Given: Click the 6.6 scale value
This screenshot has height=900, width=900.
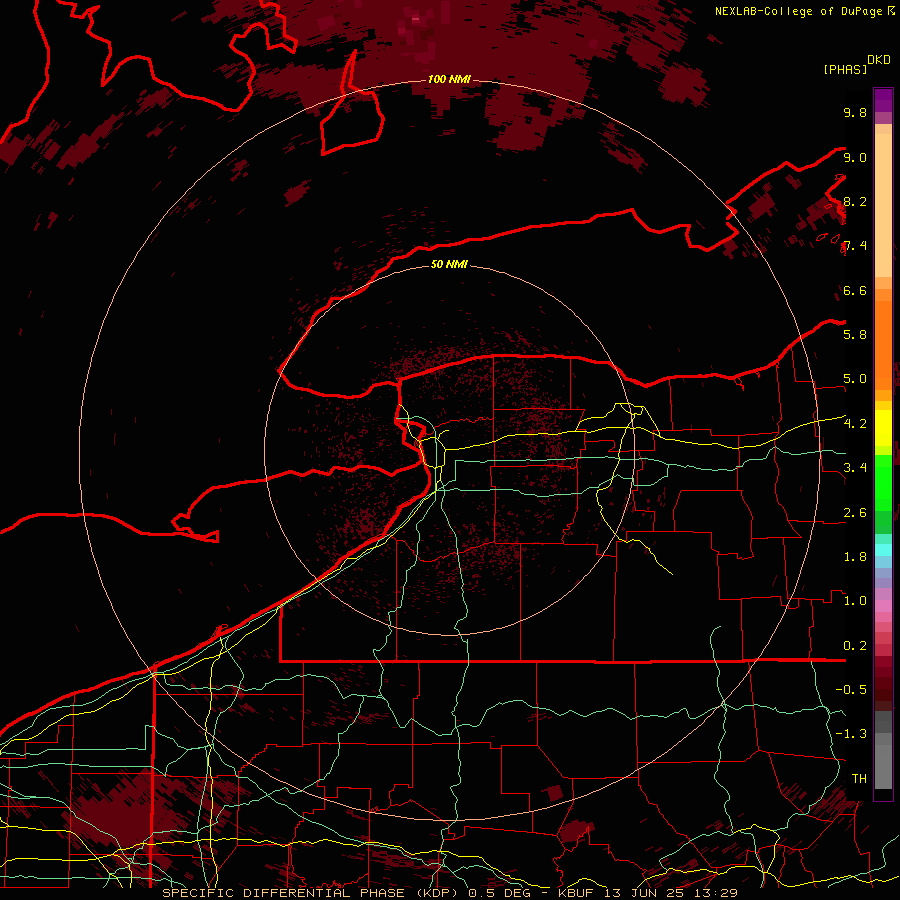Looking at the screenshot, I should [855, 290].
